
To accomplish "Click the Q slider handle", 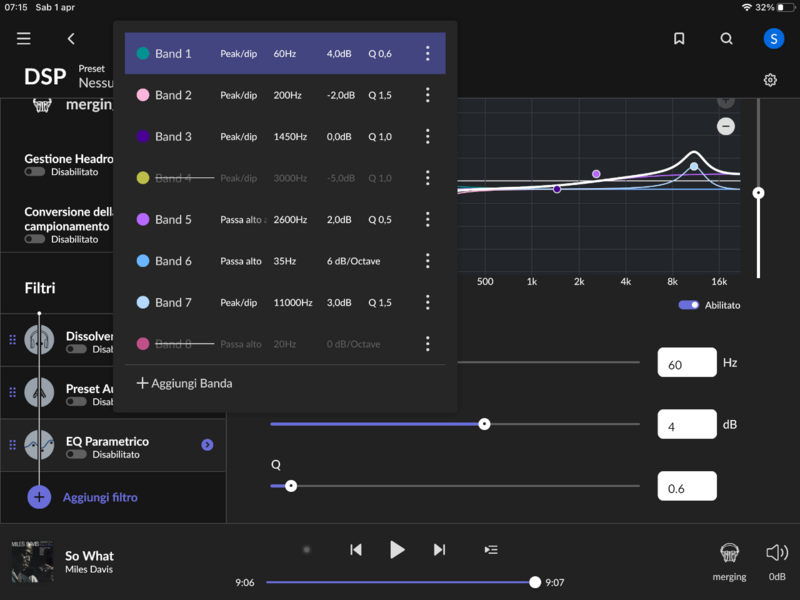I will pyautogui.click(x=291, y=486).
